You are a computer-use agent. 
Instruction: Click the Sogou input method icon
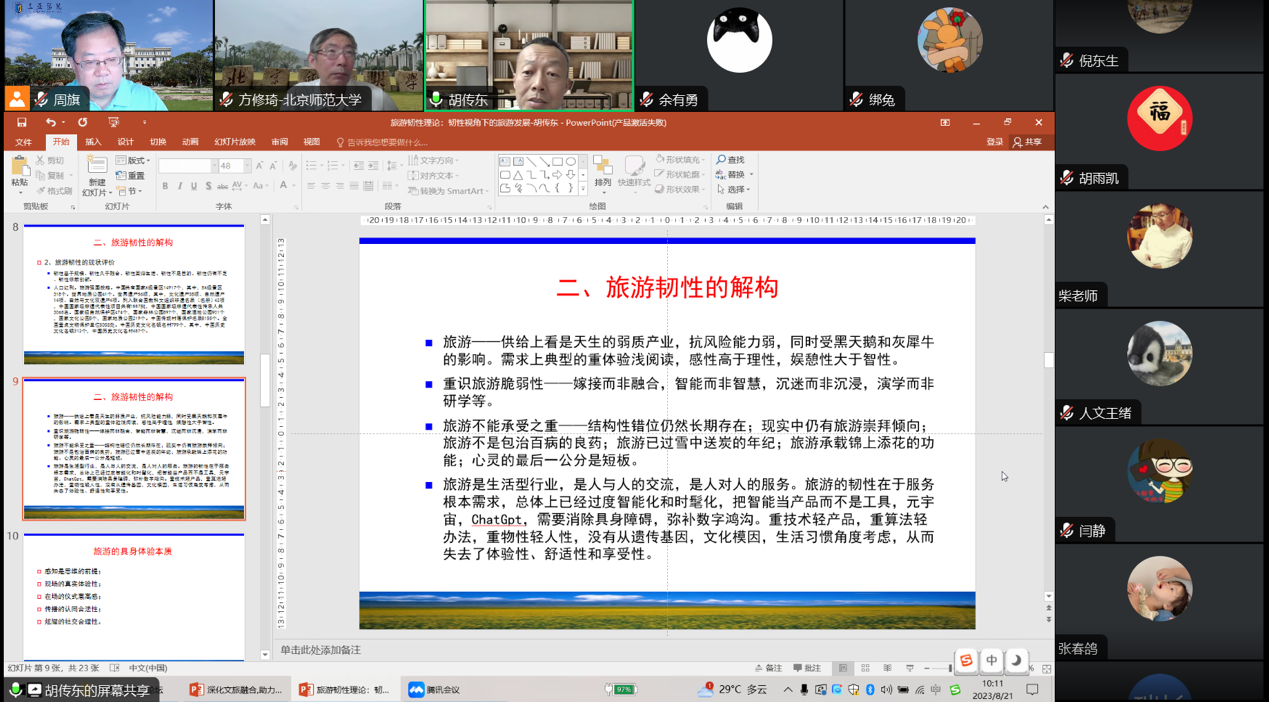coord(966,660)
